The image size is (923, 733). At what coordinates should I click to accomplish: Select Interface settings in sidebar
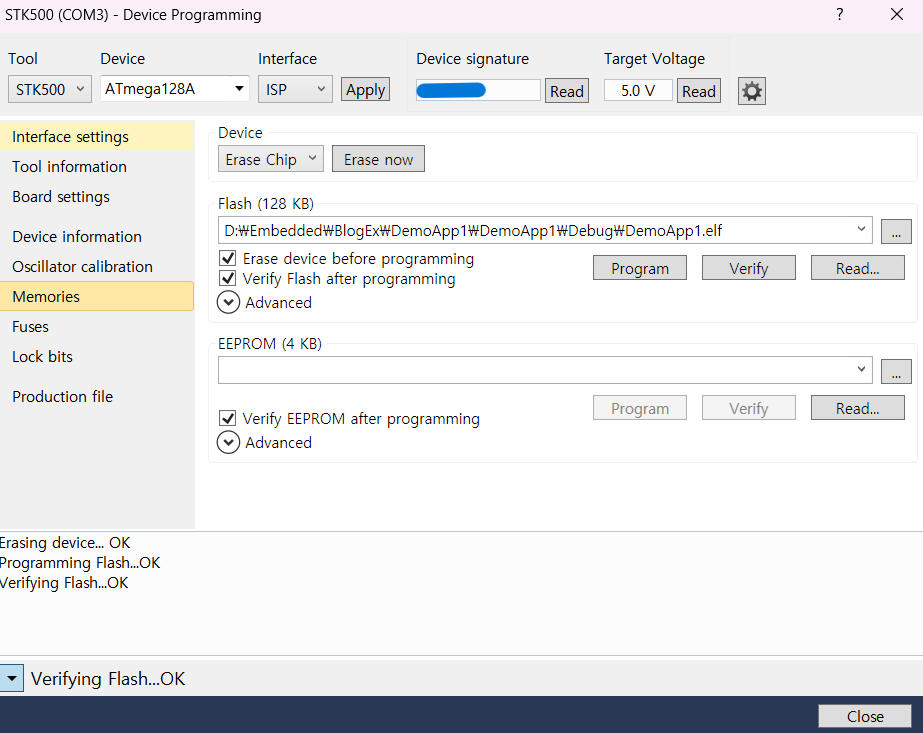pos(97,137)
